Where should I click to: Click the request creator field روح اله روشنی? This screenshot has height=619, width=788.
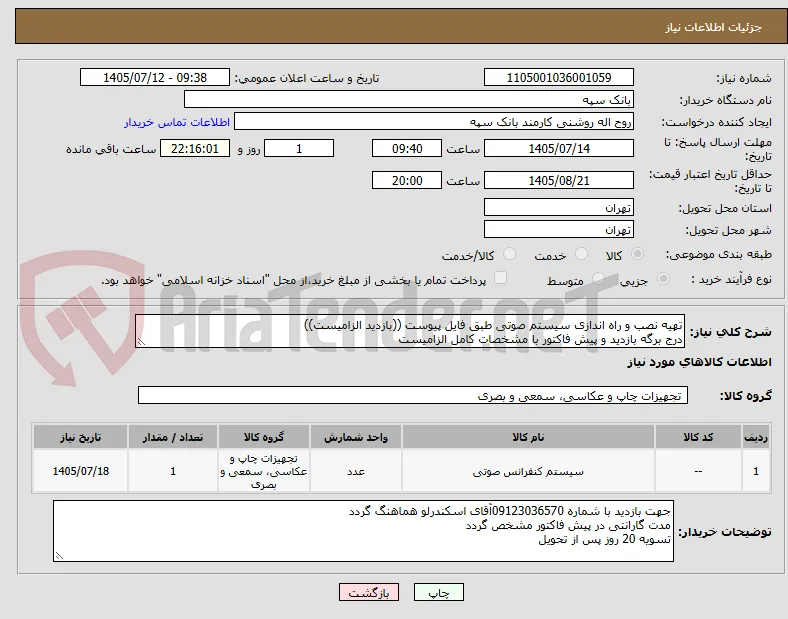pos(434,122)
